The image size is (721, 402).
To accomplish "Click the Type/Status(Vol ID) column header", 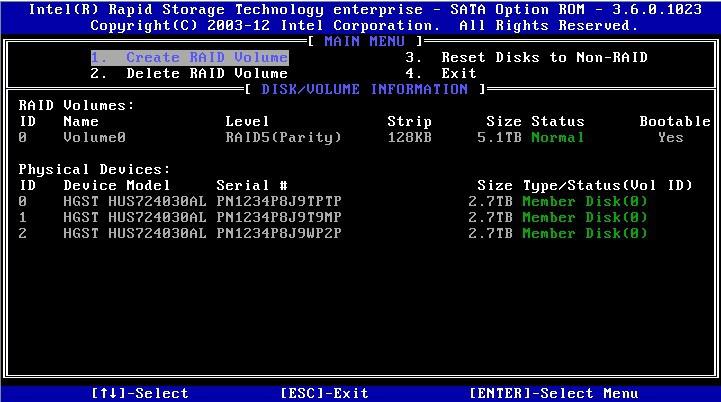I will tap(607, 185).
